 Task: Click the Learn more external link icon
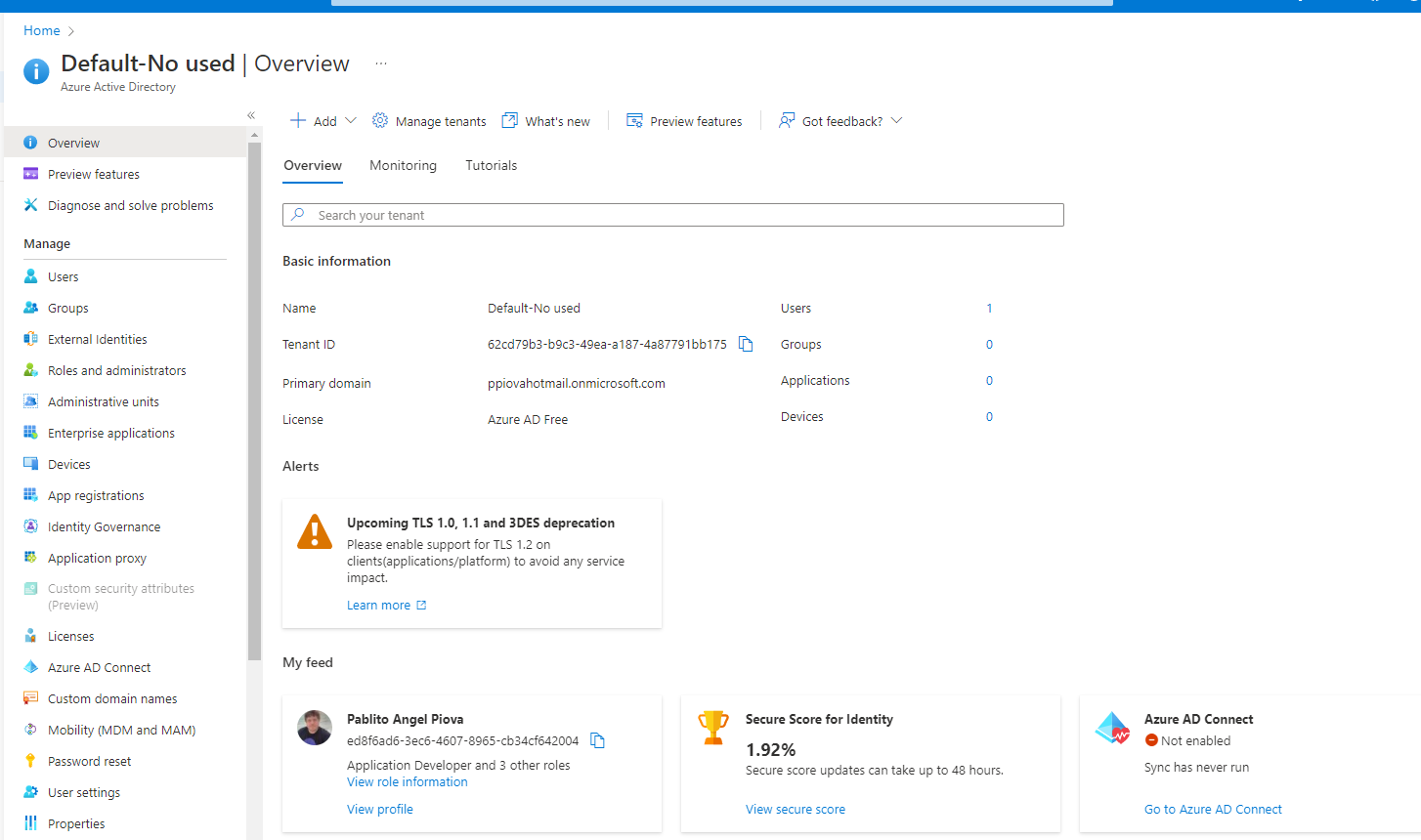point(421,605)
